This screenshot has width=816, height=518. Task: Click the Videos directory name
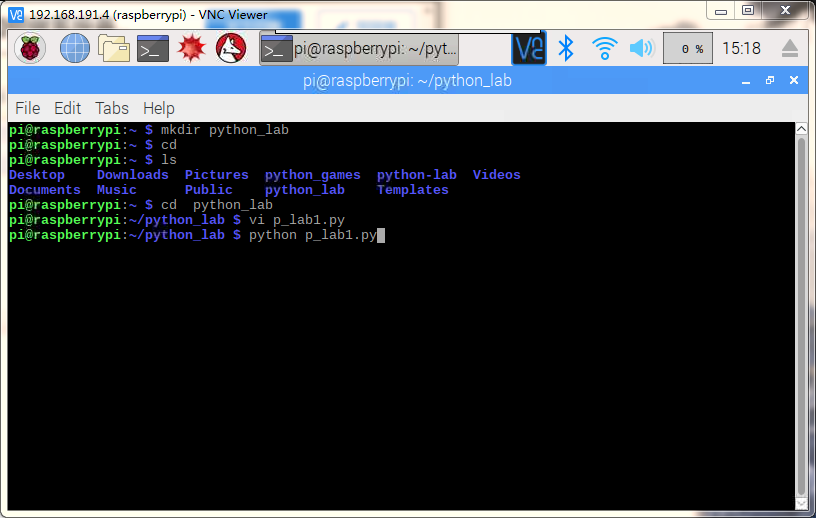click(x=496, y=175)
